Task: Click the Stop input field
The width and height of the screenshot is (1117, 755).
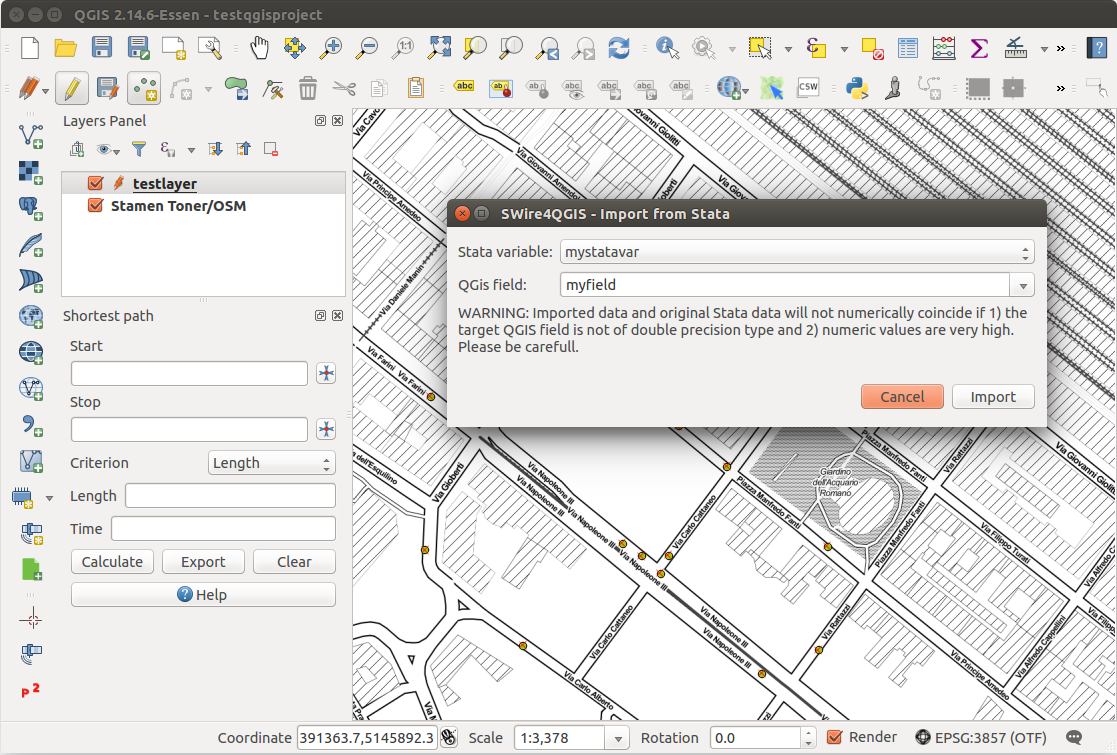Action: point(189,429)
